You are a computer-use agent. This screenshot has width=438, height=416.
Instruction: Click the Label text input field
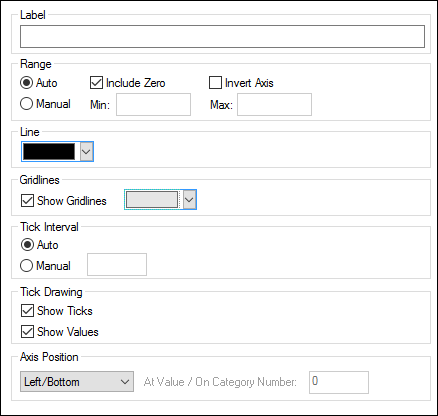click(222, 36)
